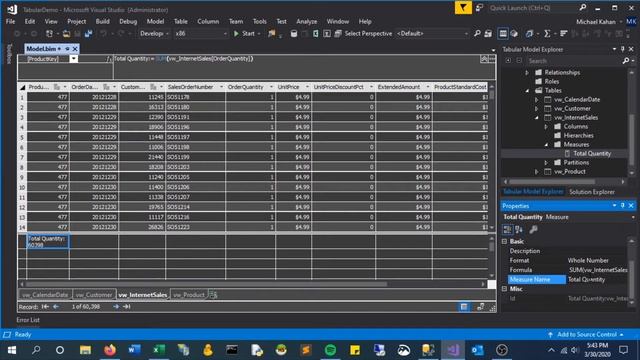
Task: Switch to the vw_CalendarDate table tab
Action: pyautogui.click(x=45, y=295)
